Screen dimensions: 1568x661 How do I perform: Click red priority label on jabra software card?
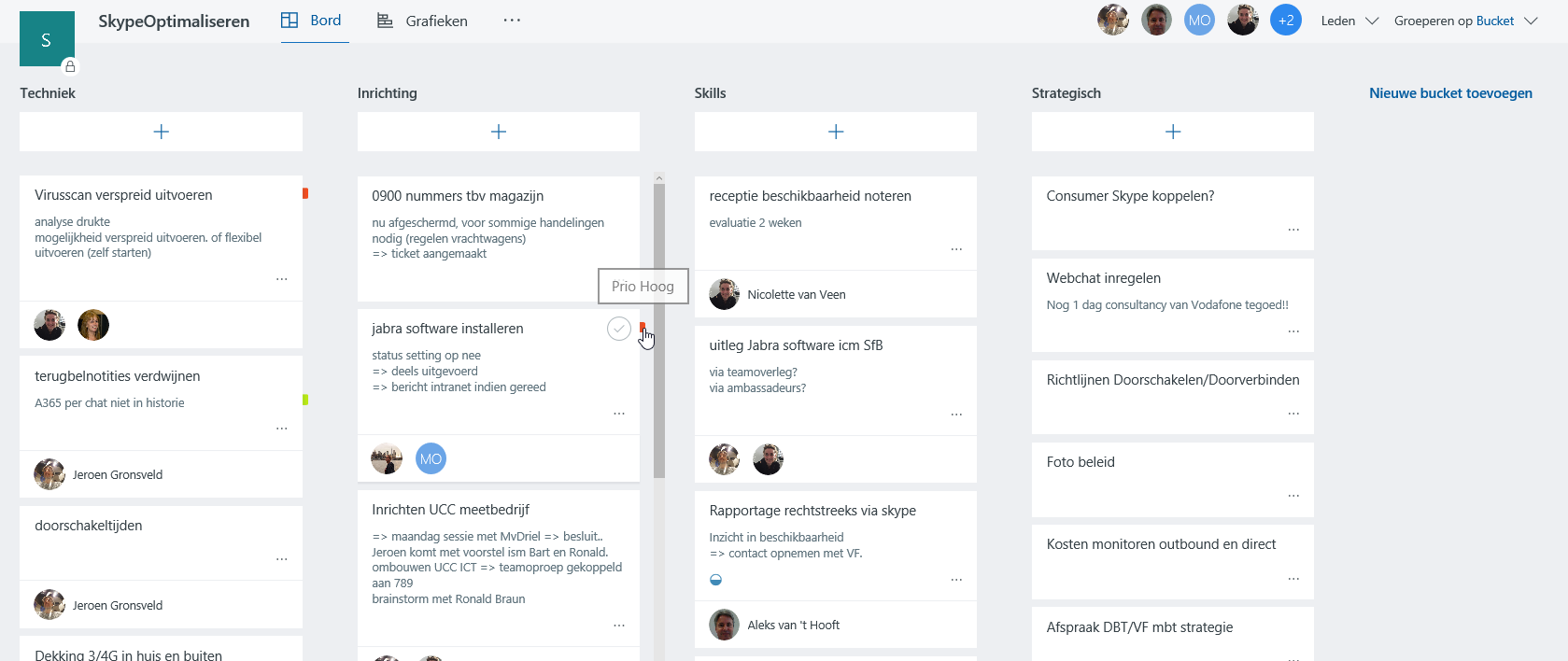643,327
